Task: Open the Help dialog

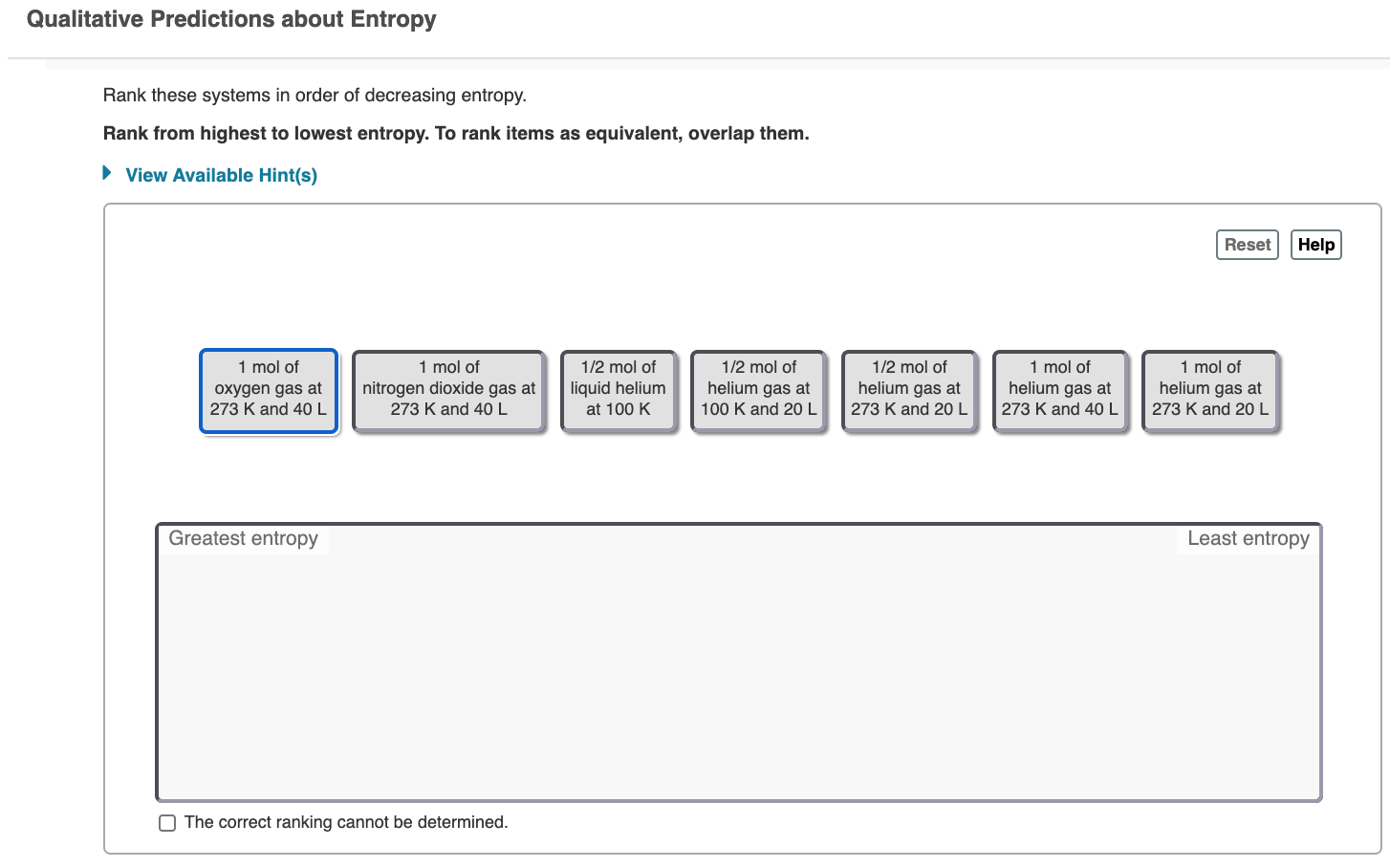Action: 1315,244
